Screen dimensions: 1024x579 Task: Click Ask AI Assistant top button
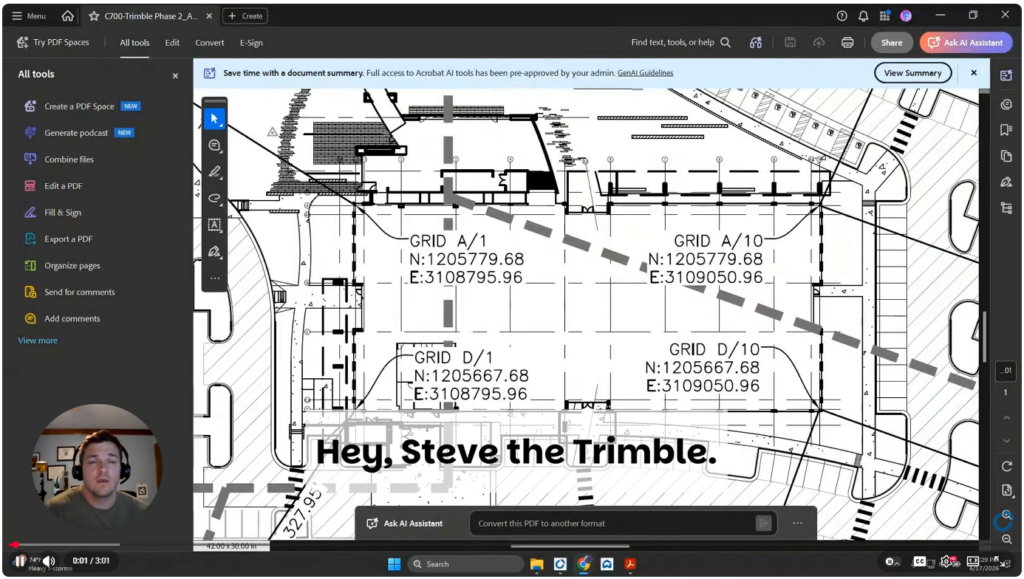[966, 42]
